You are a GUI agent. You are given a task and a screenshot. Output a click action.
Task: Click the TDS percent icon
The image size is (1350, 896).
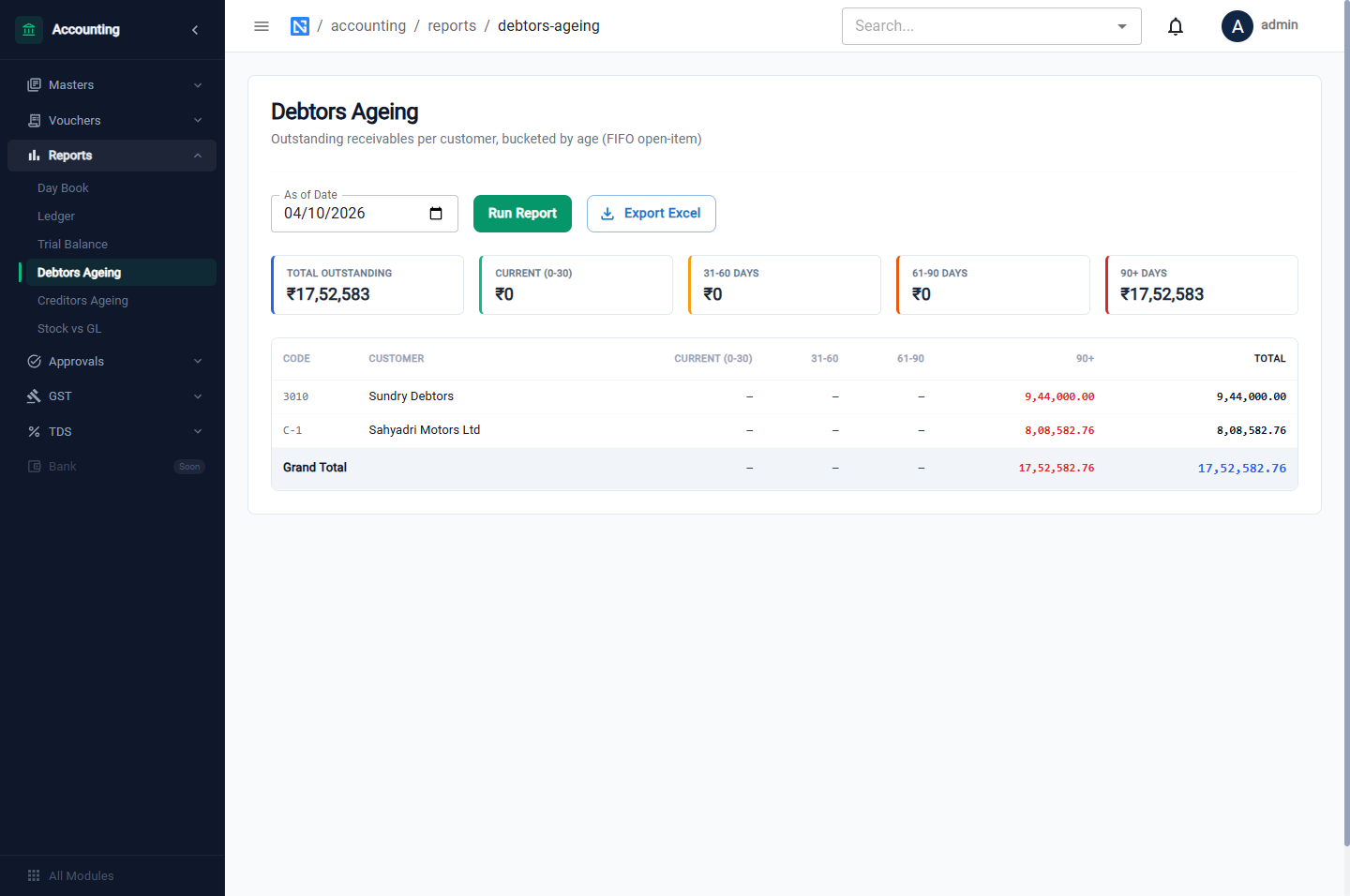coord(34,432)
